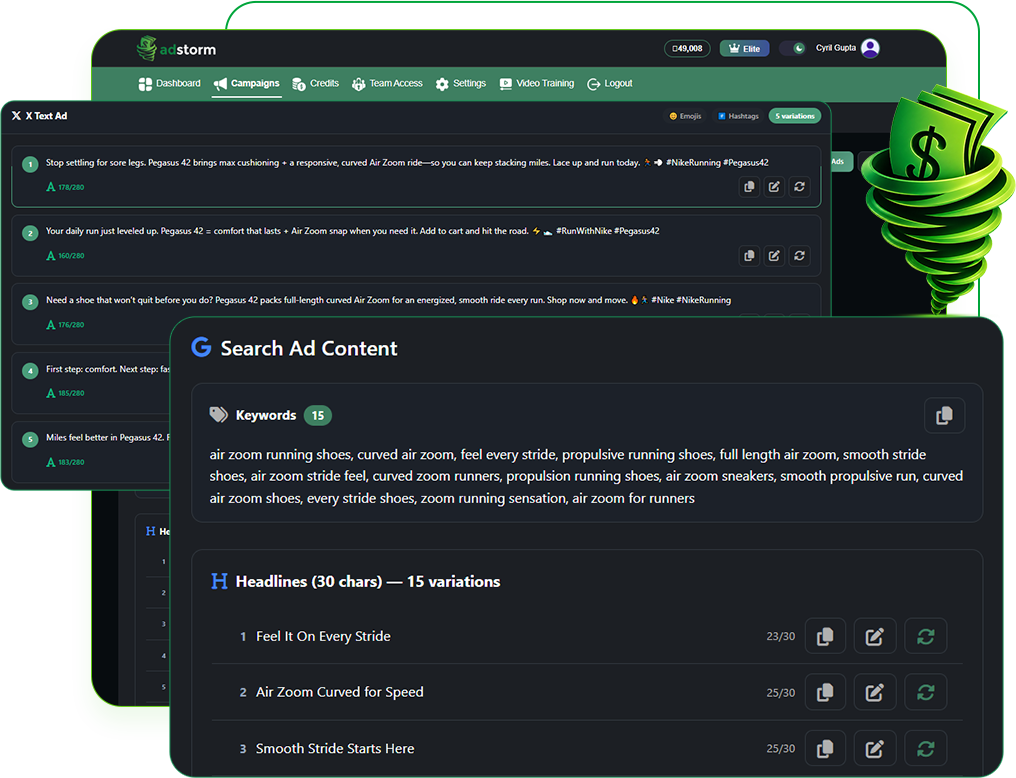This screenshot has height=778, width=1016.
Task: Open the Credits page
Action: click(x=316, y=84)
